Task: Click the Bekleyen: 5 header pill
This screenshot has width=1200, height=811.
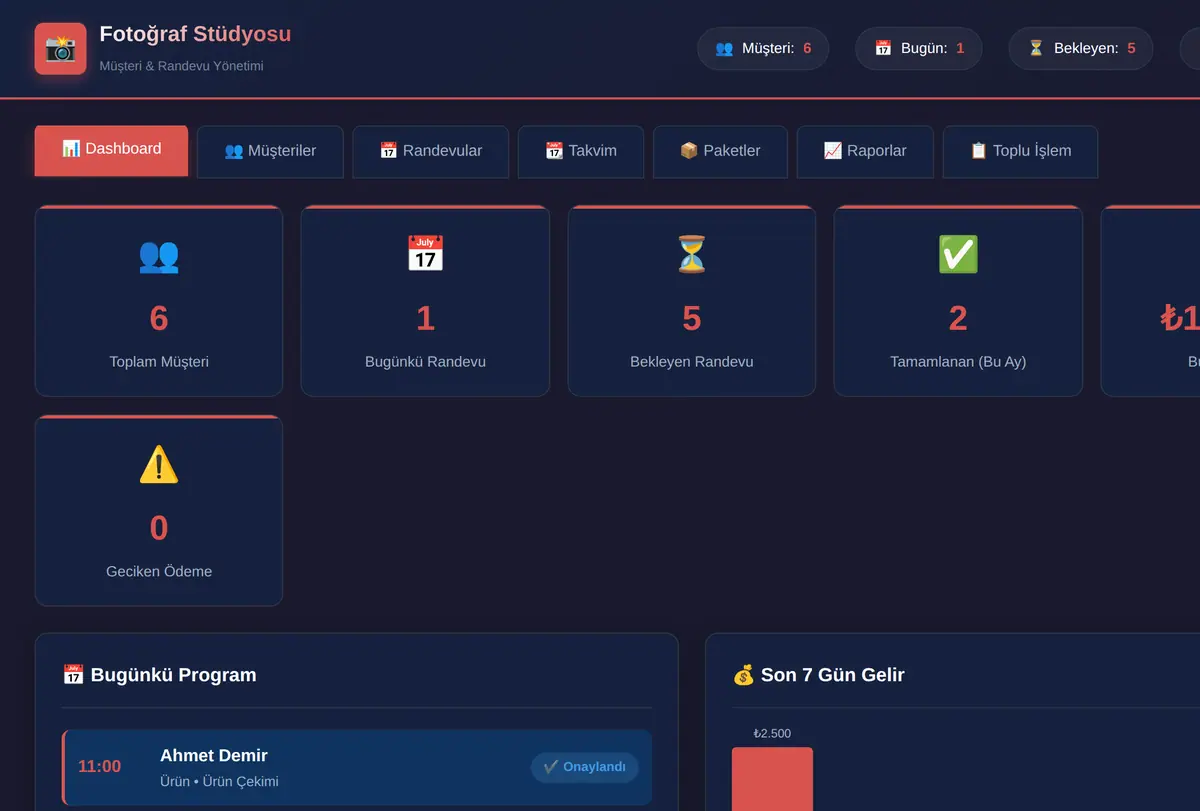Action: (x=1081, y=48)
